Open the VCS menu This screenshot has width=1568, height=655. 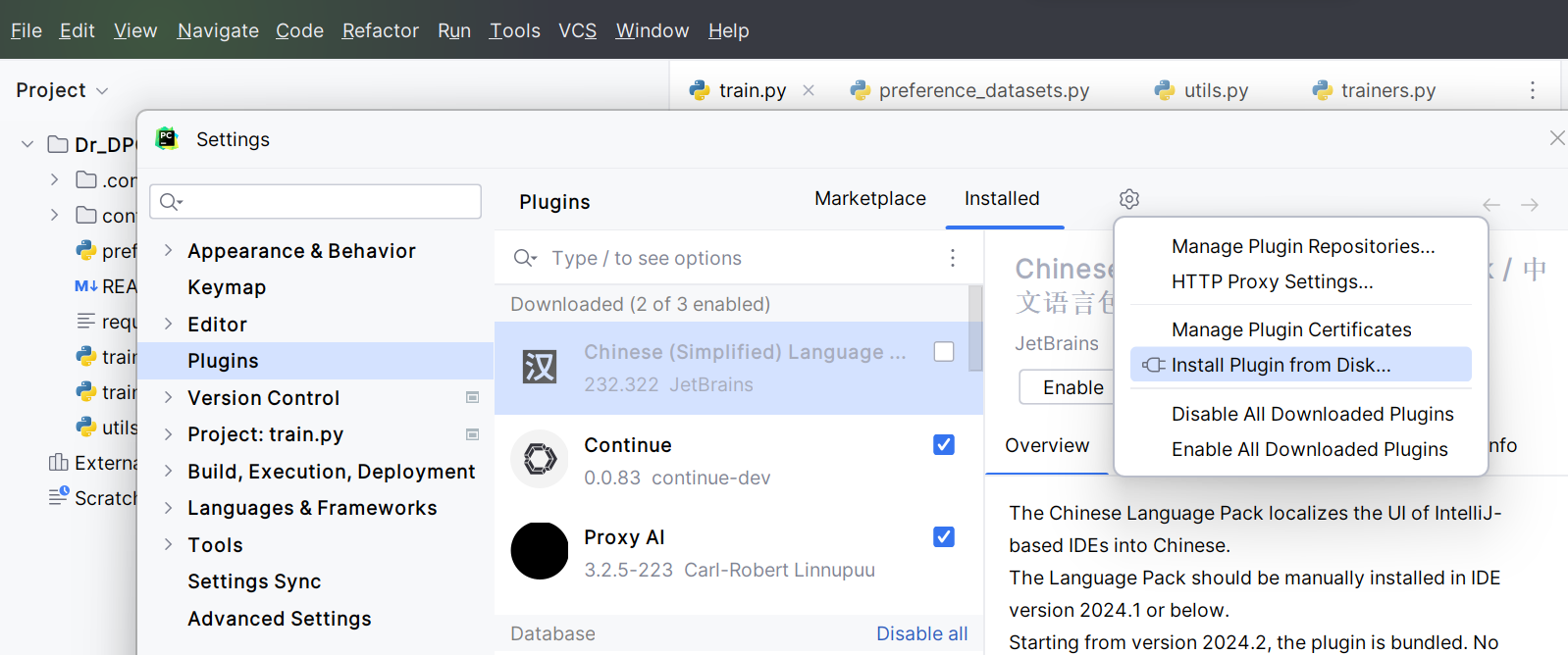coord(578,30)
